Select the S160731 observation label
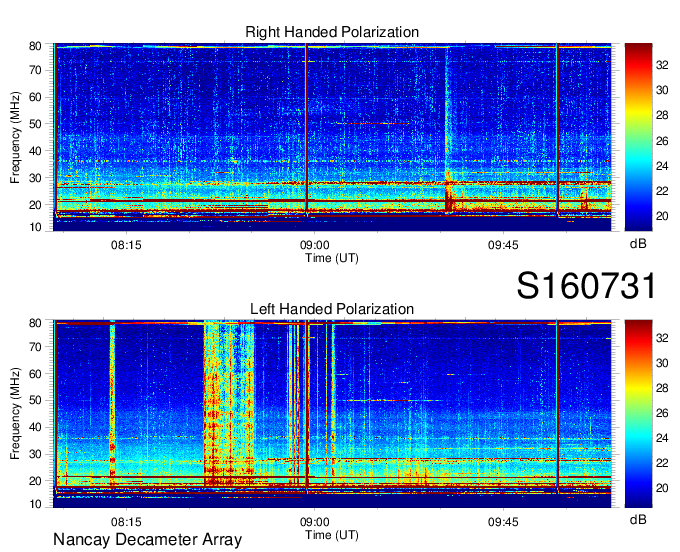The height and width of the screenshot is (552, 680). pos(586,286)
